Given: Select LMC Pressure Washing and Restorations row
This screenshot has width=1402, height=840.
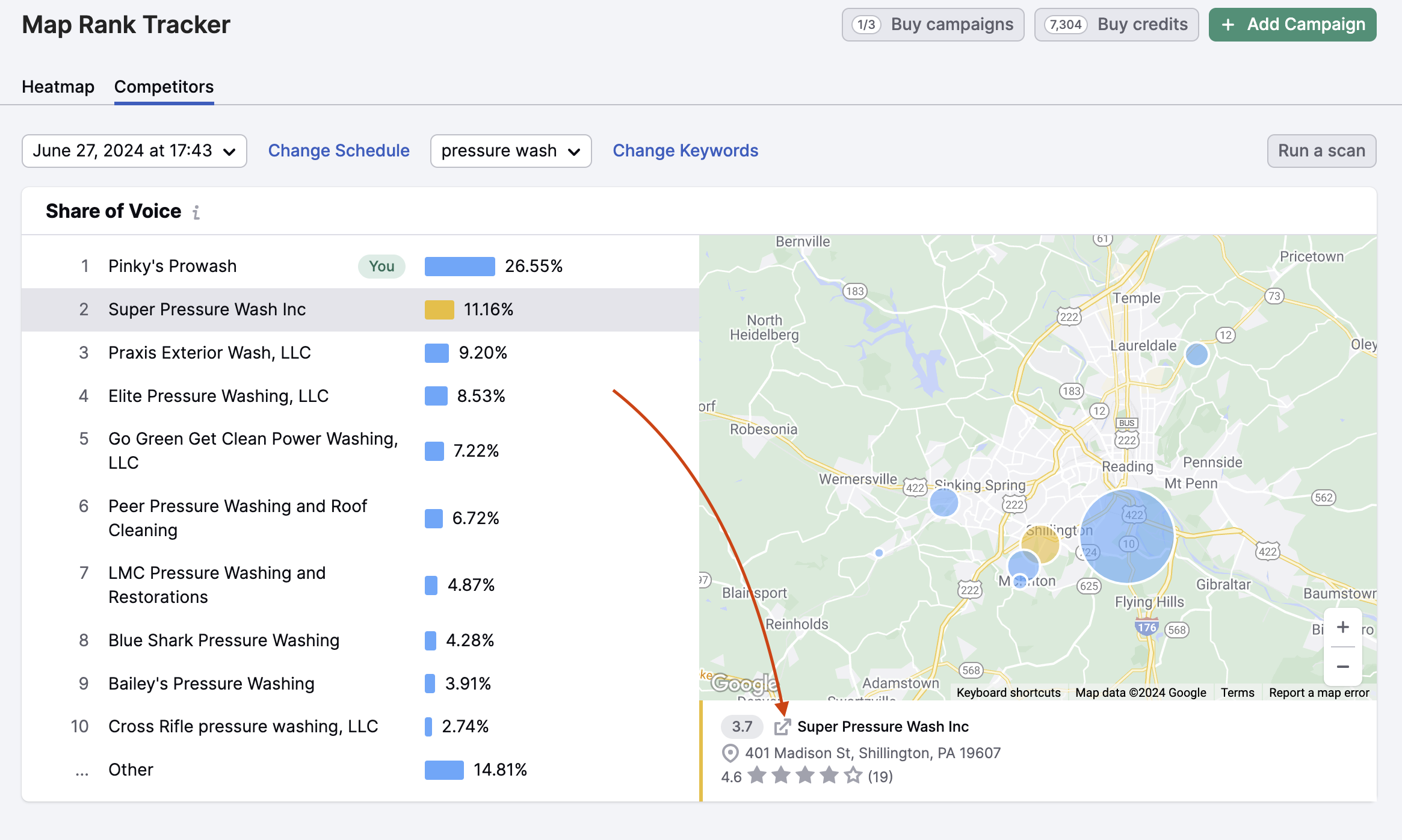Looking at the screenshot, I should click(x=360, y=585).
